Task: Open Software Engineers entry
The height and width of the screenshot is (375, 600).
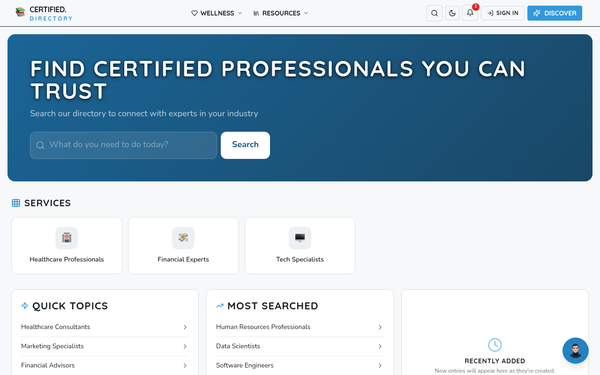Action: coord(300,365)
